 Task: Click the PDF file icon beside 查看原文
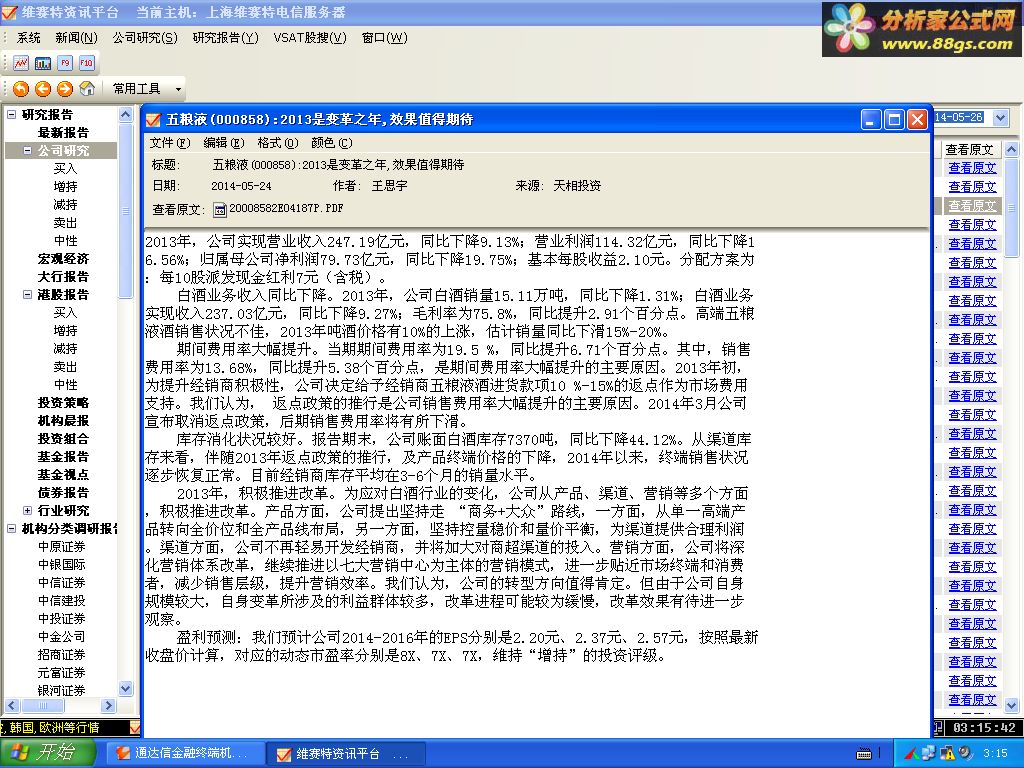220,210
